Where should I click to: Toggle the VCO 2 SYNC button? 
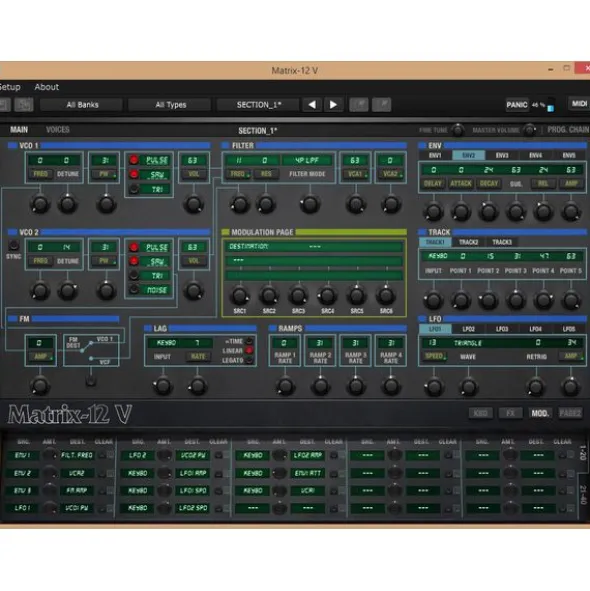click(x=14, y=246)
